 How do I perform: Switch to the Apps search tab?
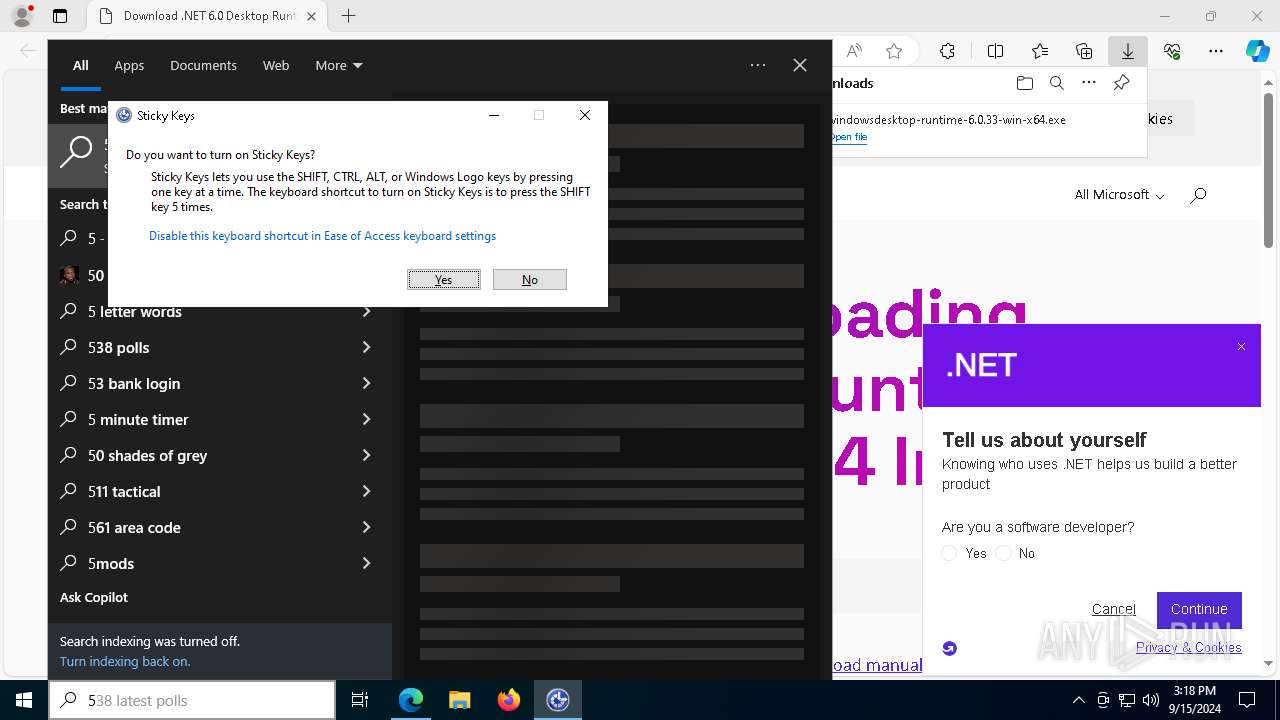(129, 65)
